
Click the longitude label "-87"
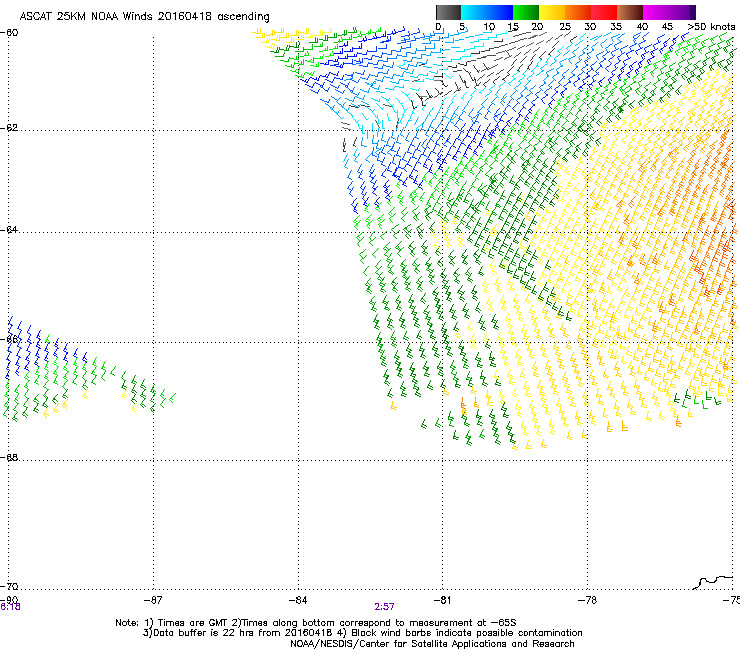[x=153, y=600]
